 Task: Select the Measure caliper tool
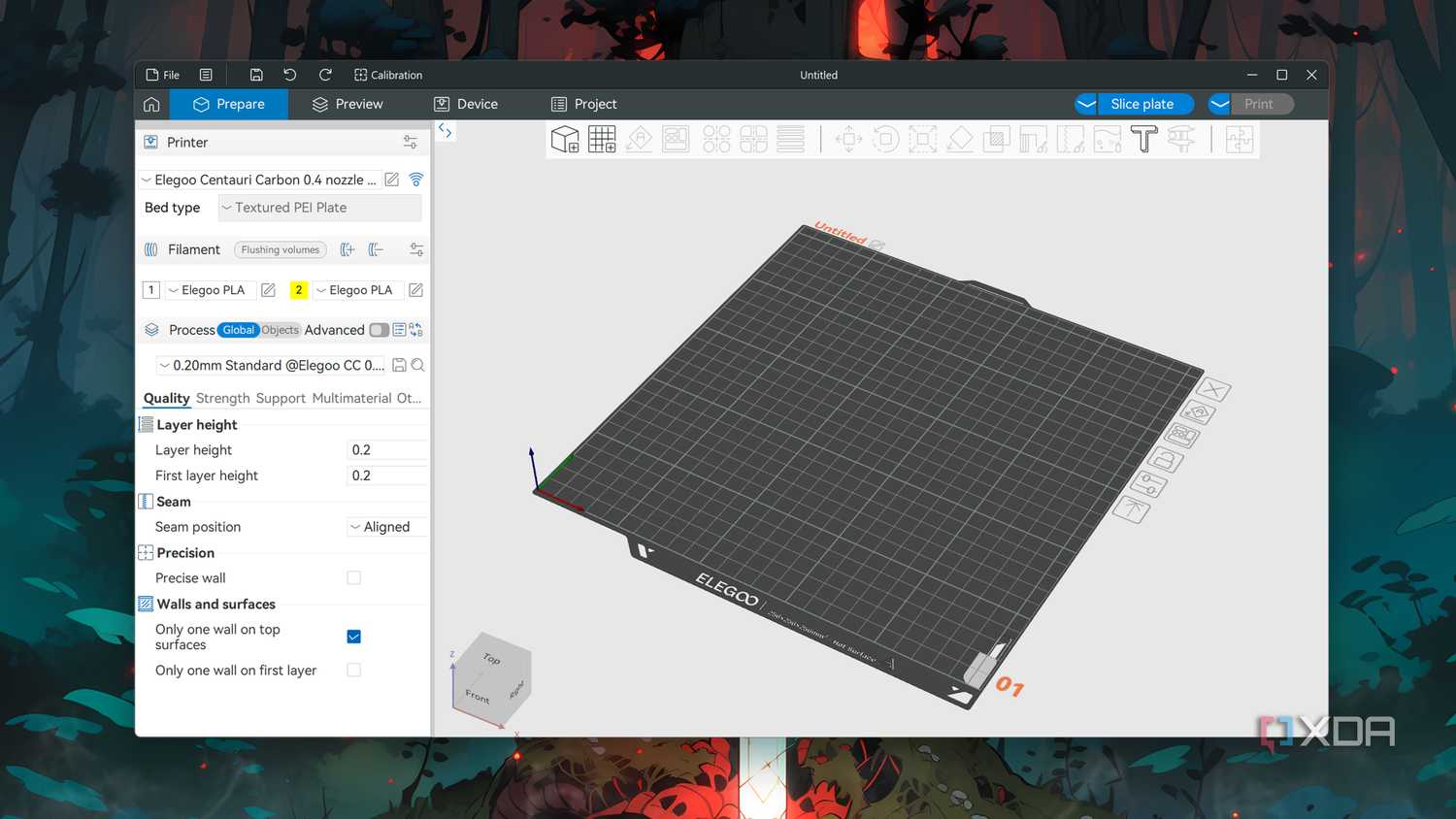click(1180, 140)
